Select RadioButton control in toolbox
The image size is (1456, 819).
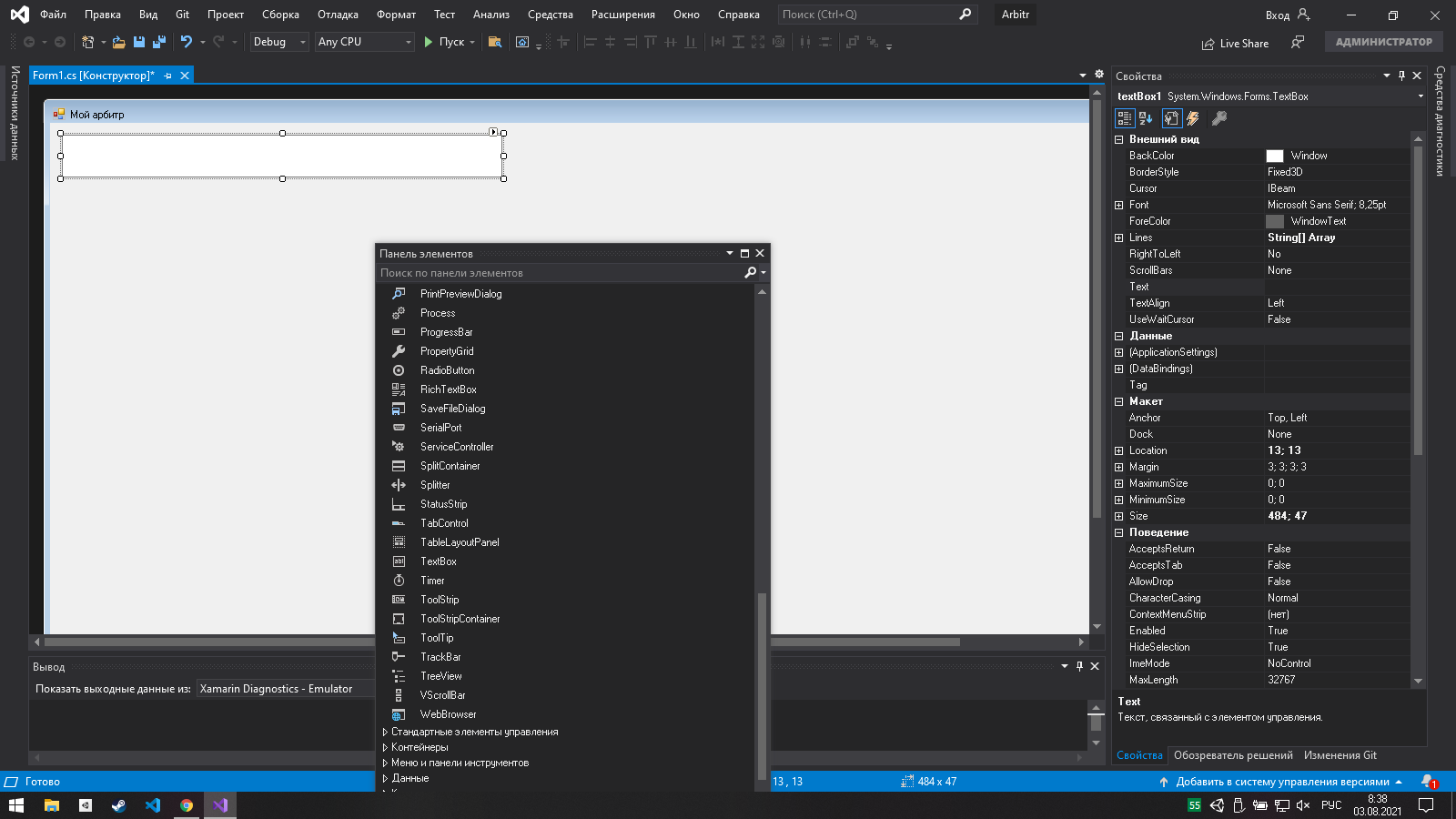point(447,370)
